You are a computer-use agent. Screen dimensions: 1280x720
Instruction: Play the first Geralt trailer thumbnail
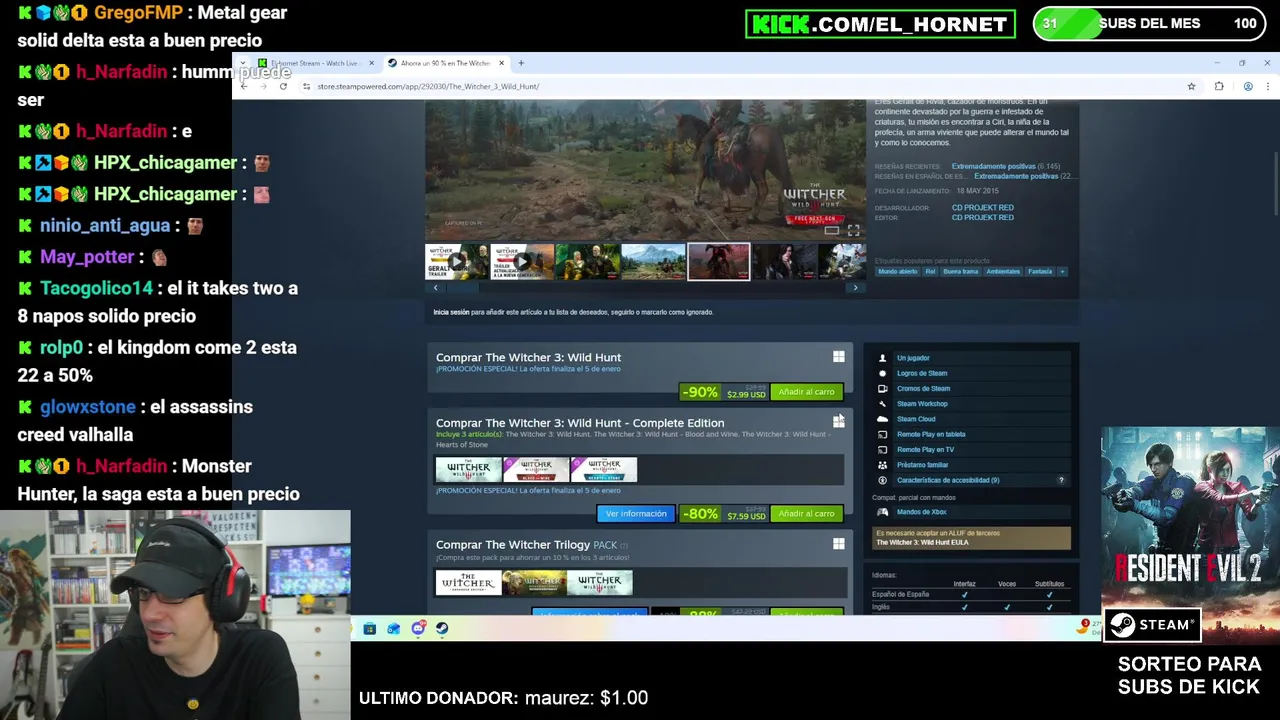point(456,262)
